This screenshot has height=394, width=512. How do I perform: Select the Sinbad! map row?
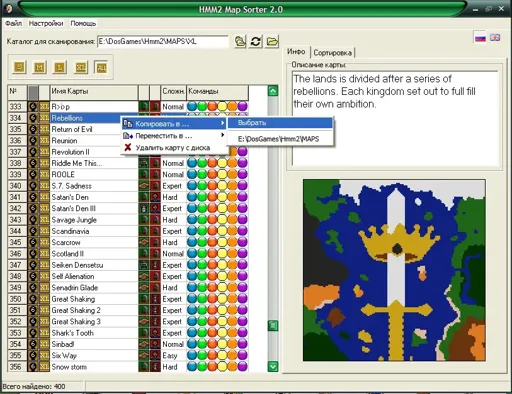[x=128, y=344]
